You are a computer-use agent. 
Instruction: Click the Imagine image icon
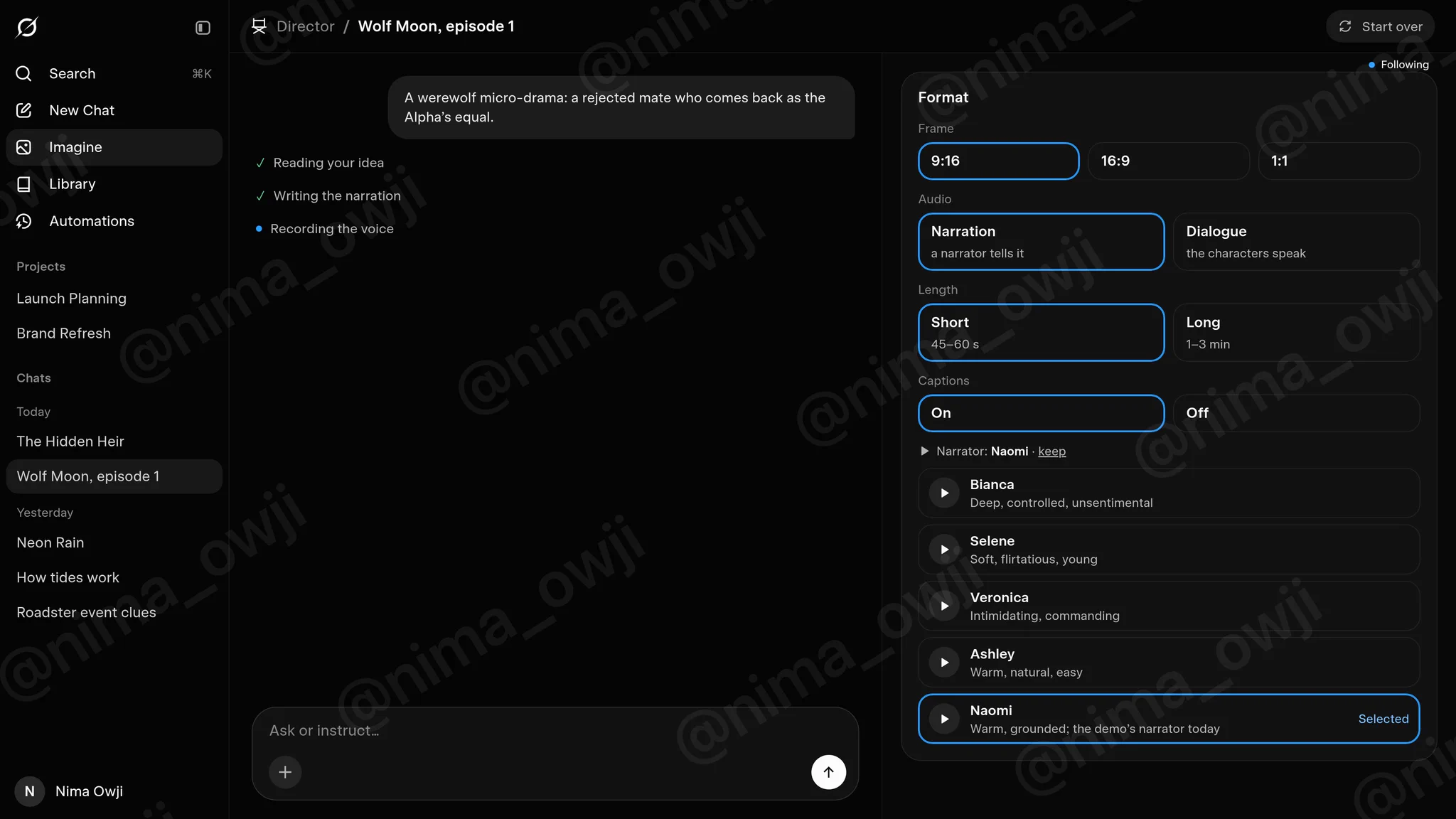[23, 147]
